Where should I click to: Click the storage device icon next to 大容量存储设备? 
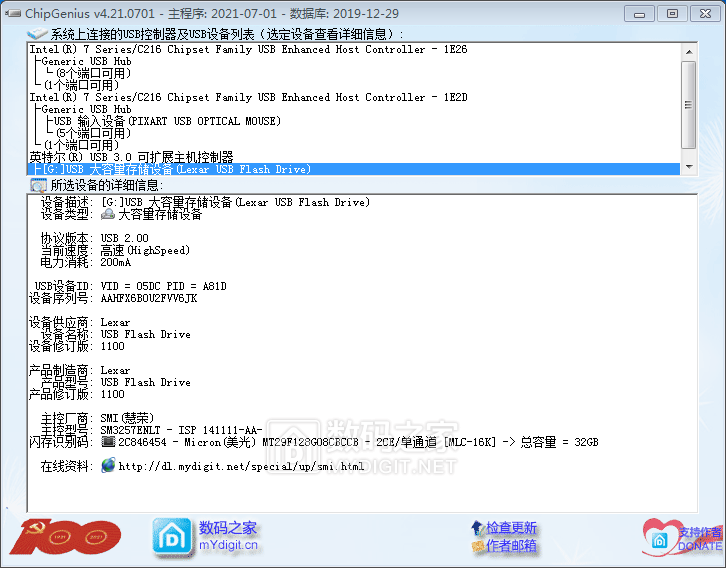108,214
